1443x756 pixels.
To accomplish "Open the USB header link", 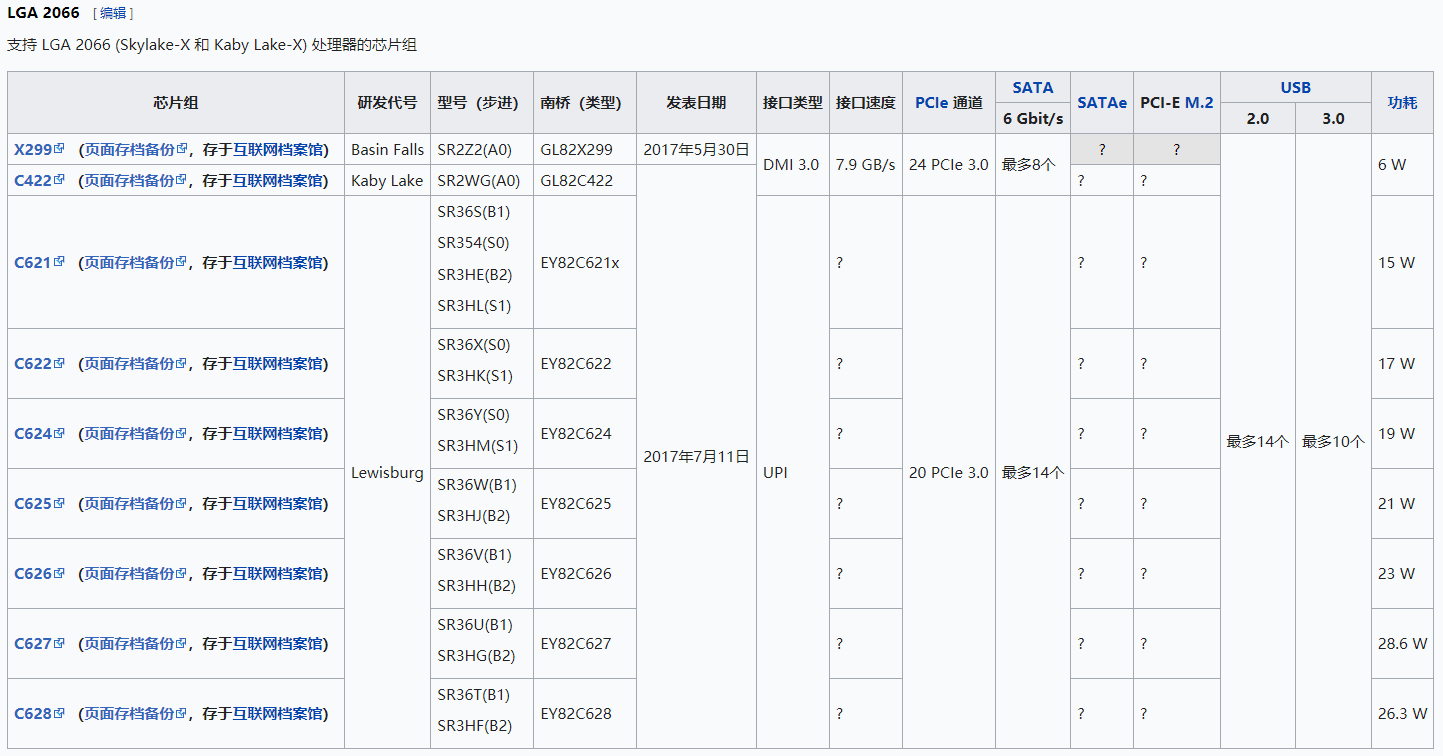I will (x=1295, y=87).
